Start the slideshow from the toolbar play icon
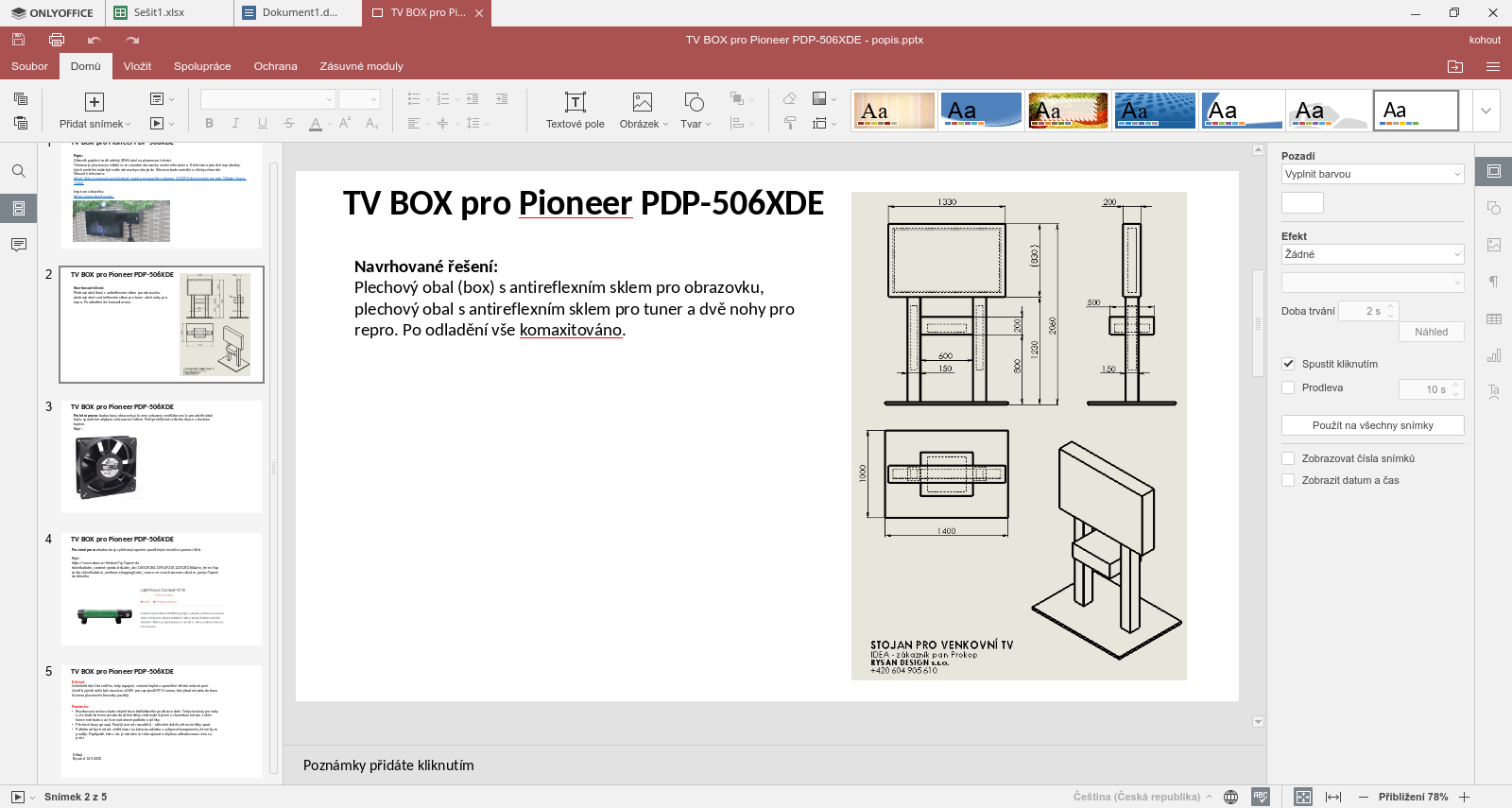Image resolution: width=1512 pixels, height=808 pixels. click(x=158, y=123)
